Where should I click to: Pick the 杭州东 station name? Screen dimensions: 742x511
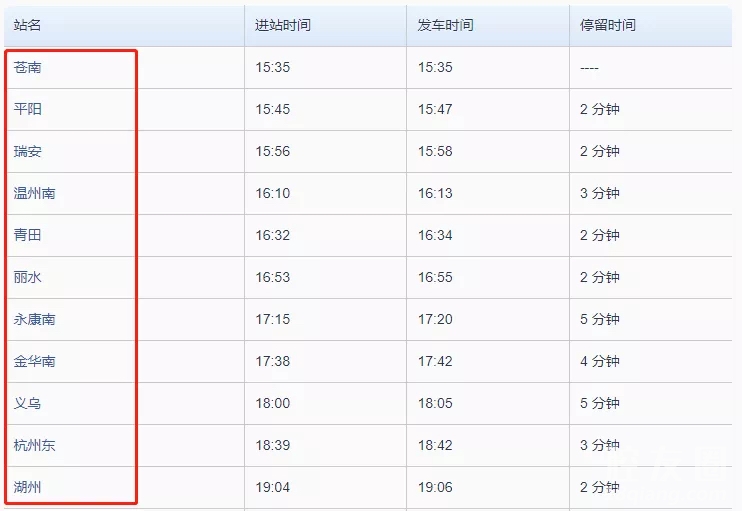click(x=35, y=445)
